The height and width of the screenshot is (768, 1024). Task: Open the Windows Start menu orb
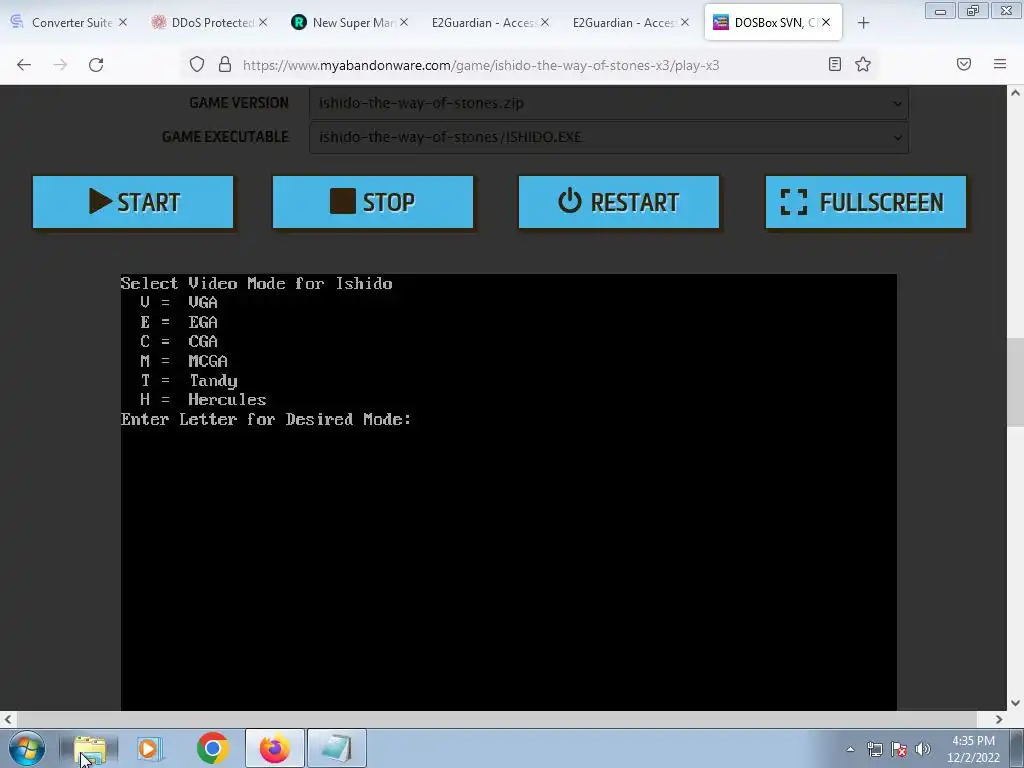click(x=27, y=748)
